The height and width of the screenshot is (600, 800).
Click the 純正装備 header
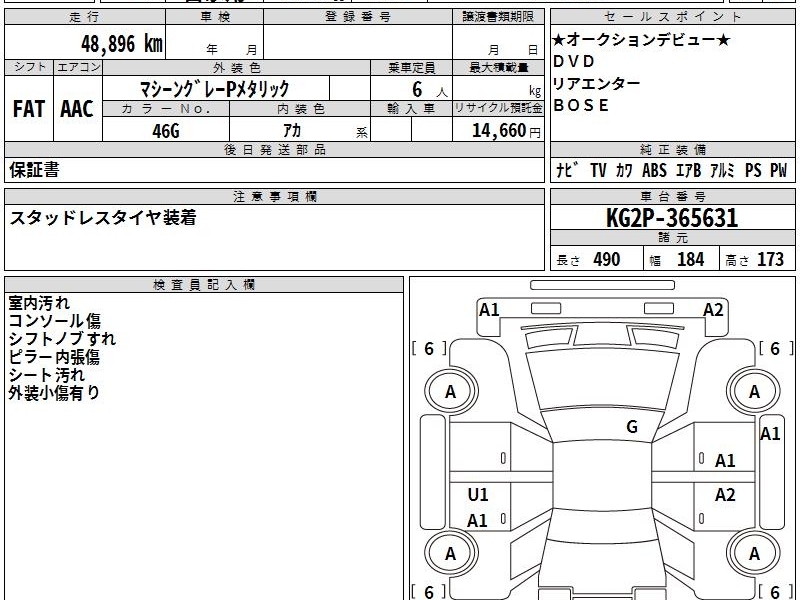[672, 149]
